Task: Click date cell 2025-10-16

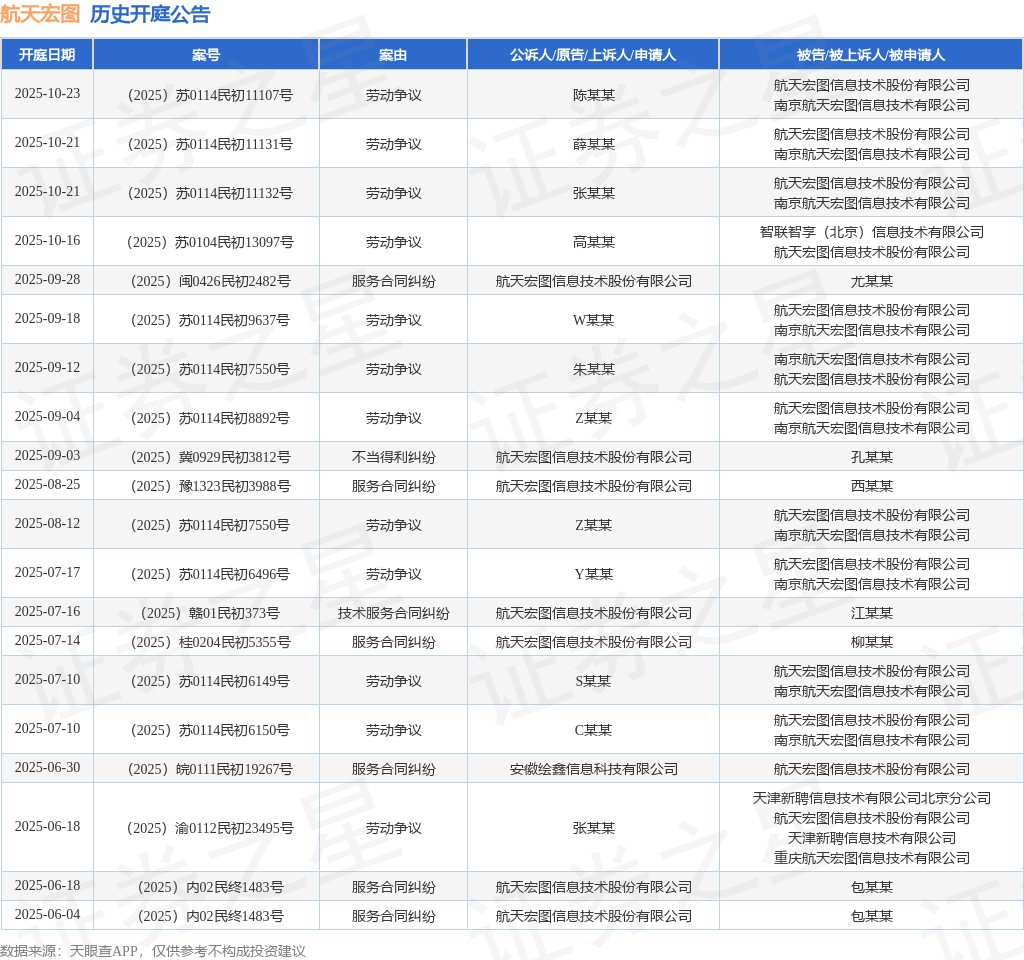Action: click(47, 240)
